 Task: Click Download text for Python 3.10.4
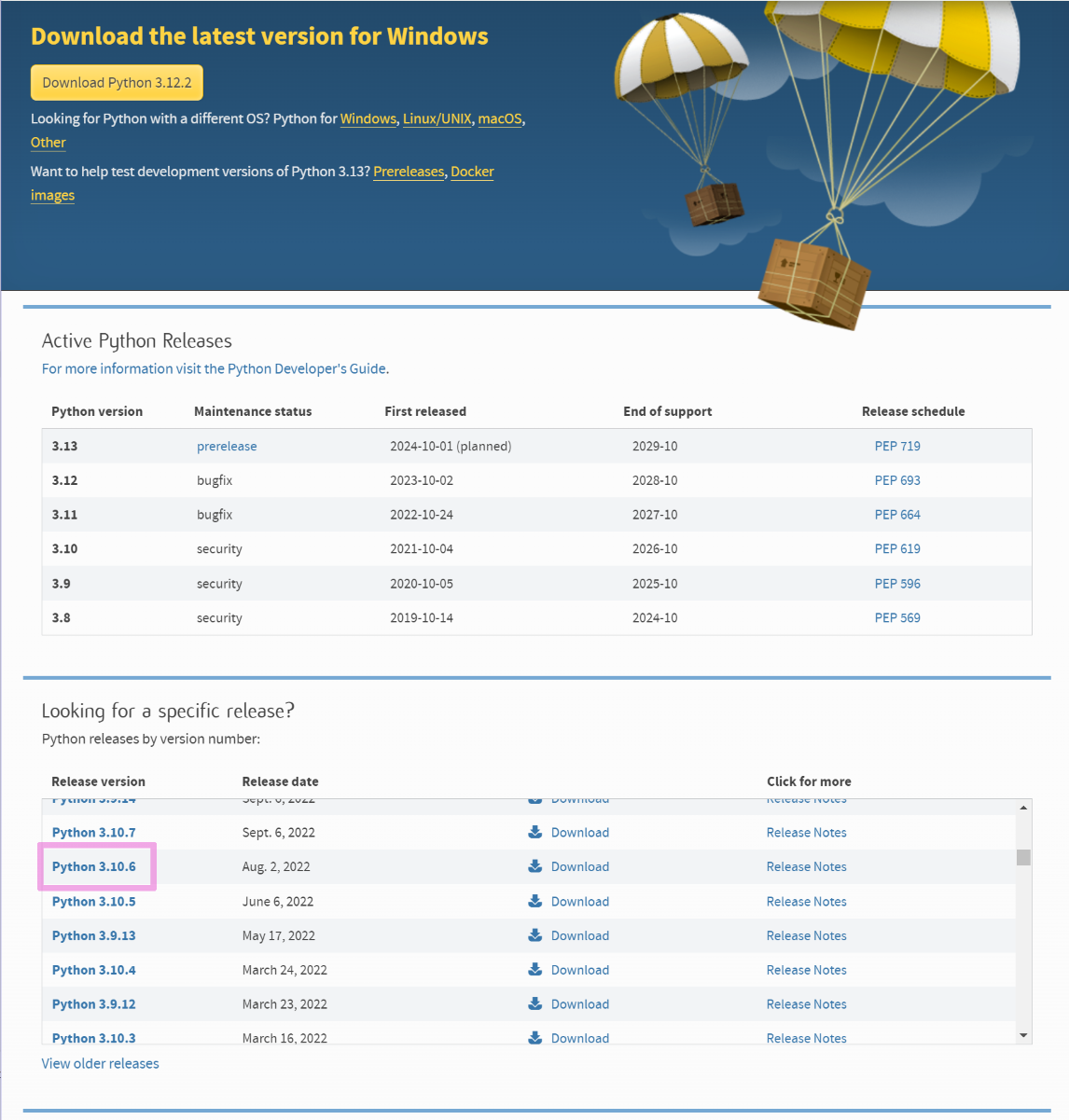point(580,970)
